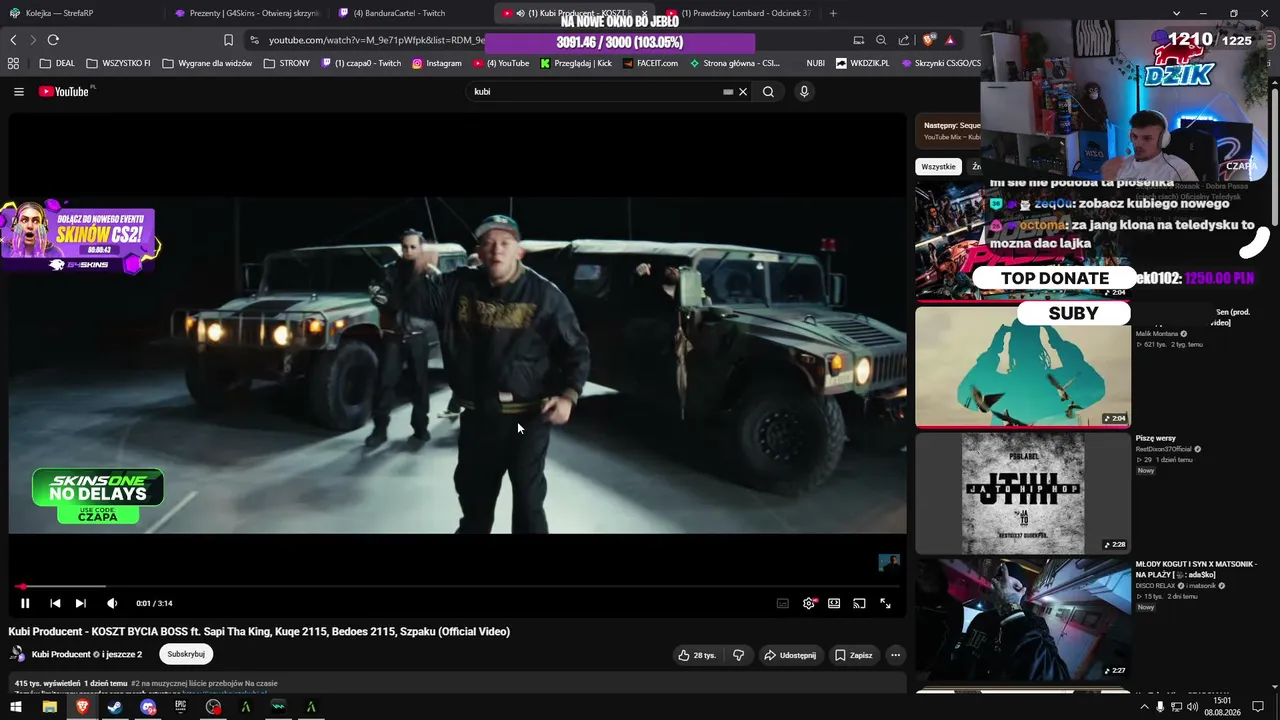Show hidden system tray icons
This screenshot has height=720, width=1280.
pyautogui.click(x=1144, y=707)
